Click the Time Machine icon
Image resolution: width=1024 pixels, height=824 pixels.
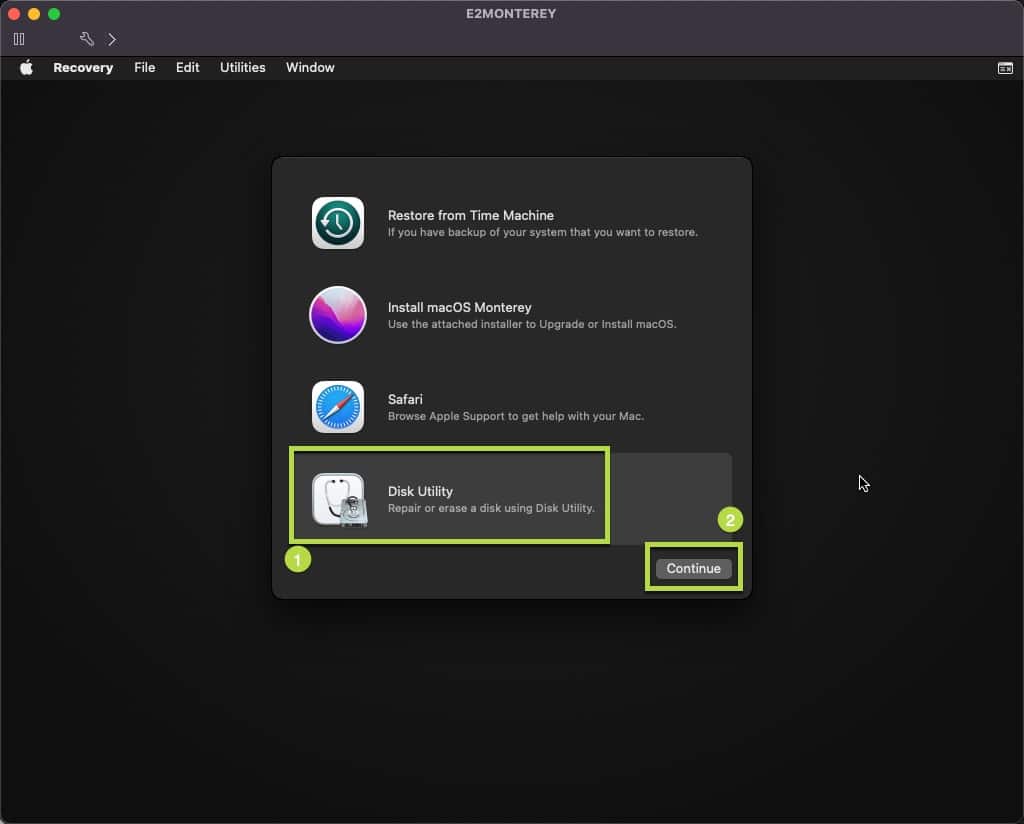pyautogui.click(x=338, y=223)
